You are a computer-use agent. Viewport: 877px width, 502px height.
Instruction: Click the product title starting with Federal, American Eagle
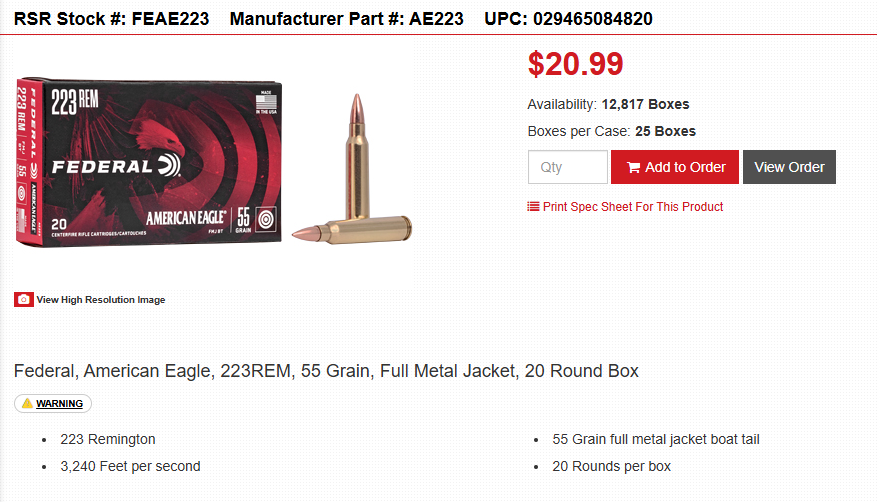point(326,371)
